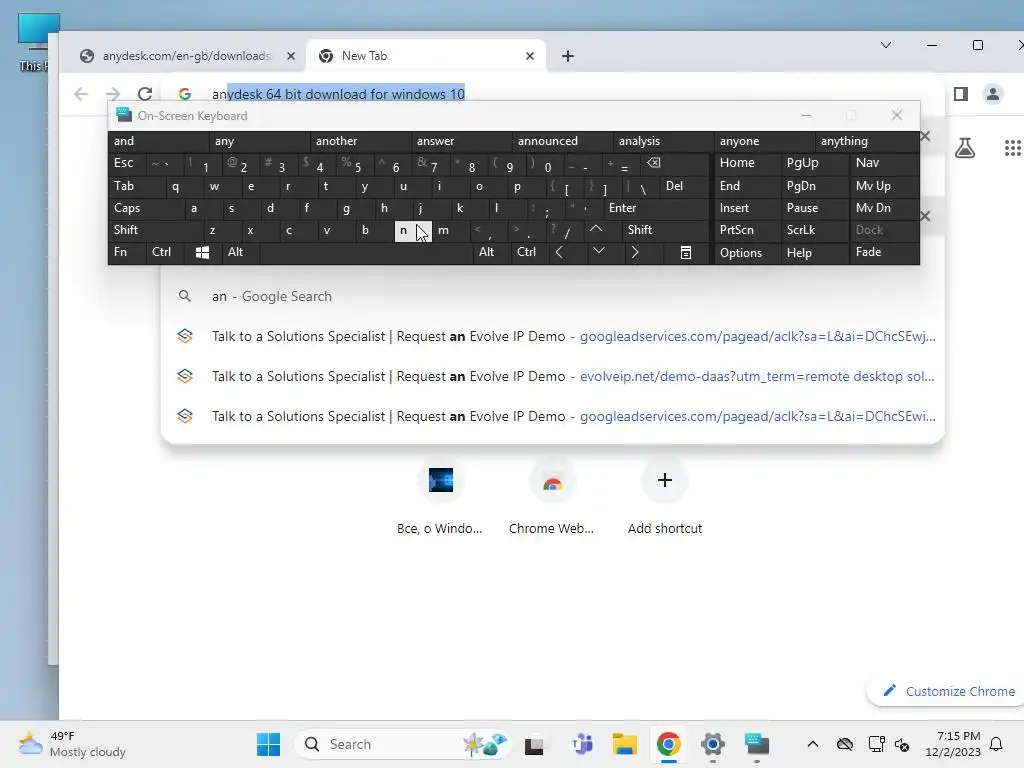Click On-Screen Keyboard taskbar icon
Screen dimensions: 1024x768
(x=756, y=744)
